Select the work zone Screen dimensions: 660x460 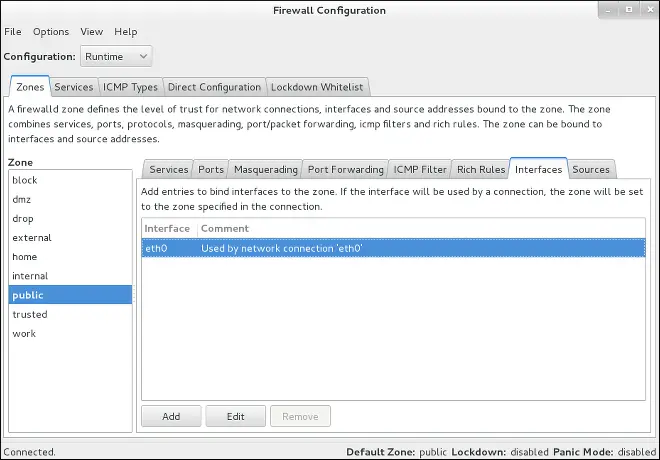tap(70, 333)
